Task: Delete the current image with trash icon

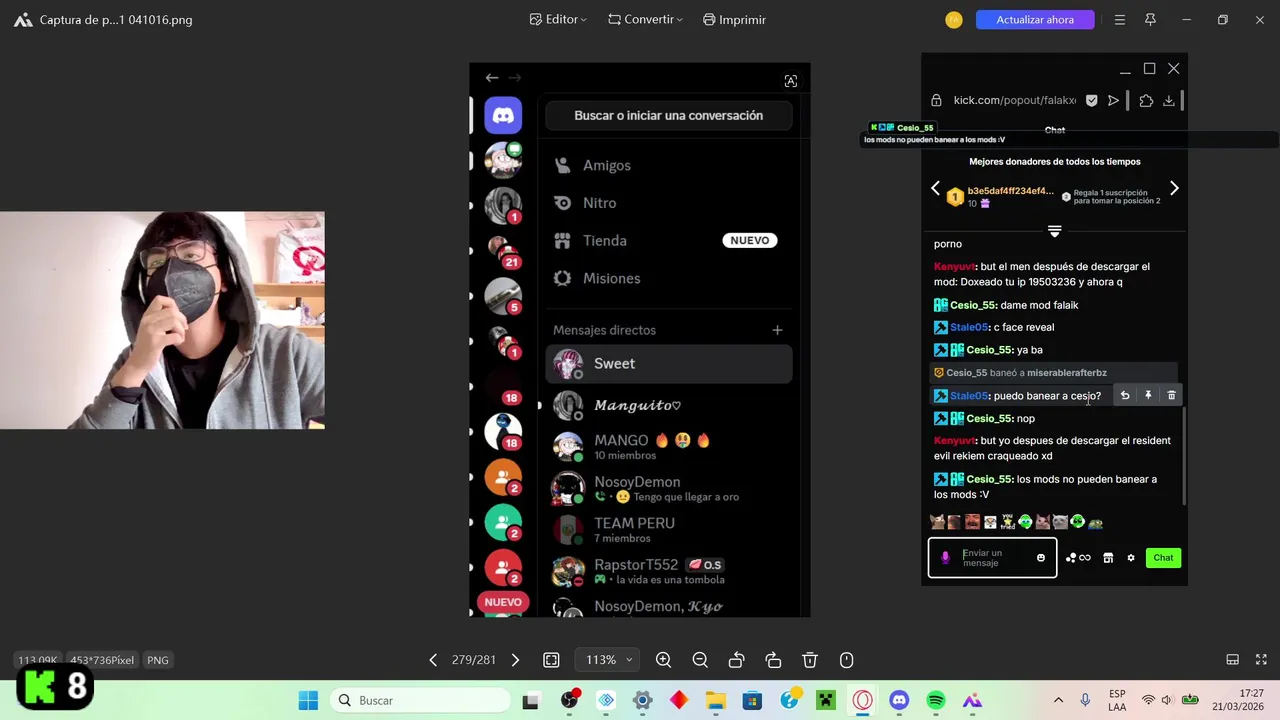Action: coord(810,660)
